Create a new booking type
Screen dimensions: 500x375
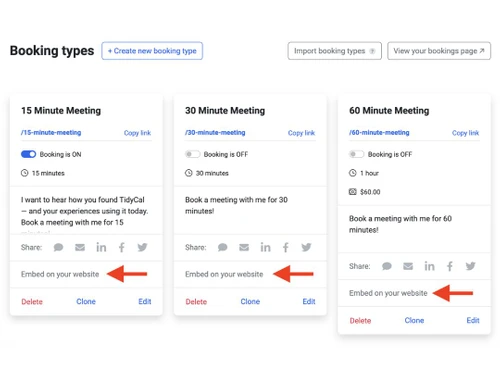(152, 51)
